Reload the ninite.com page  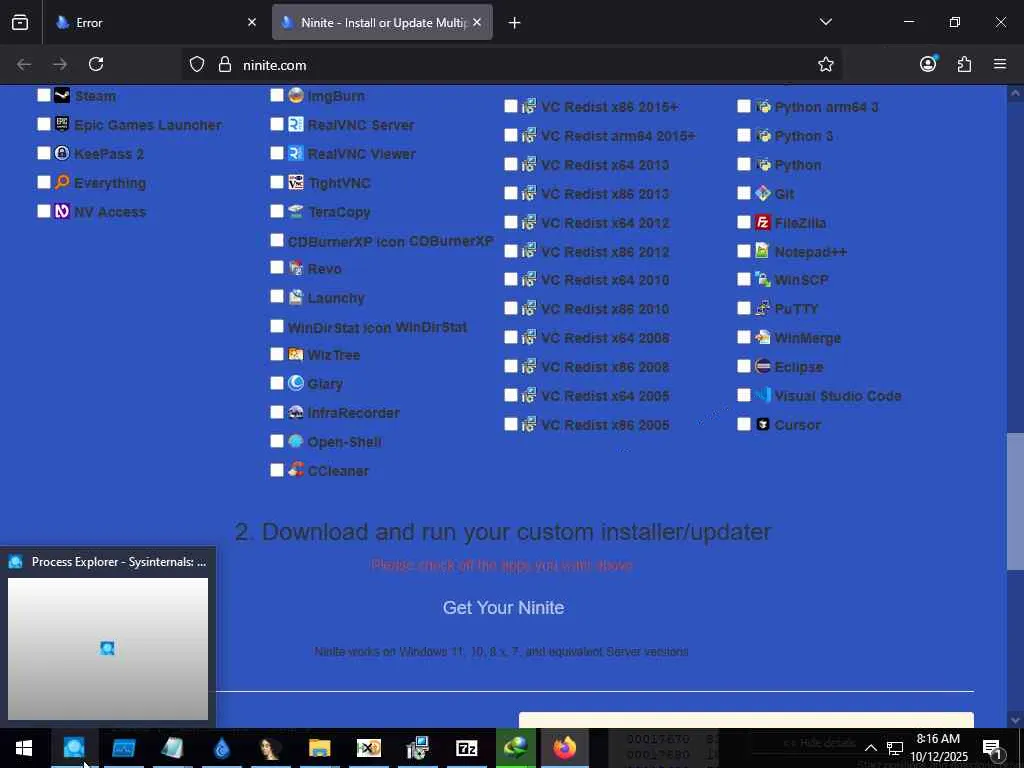pyautogui.click(x=96, y=64)
